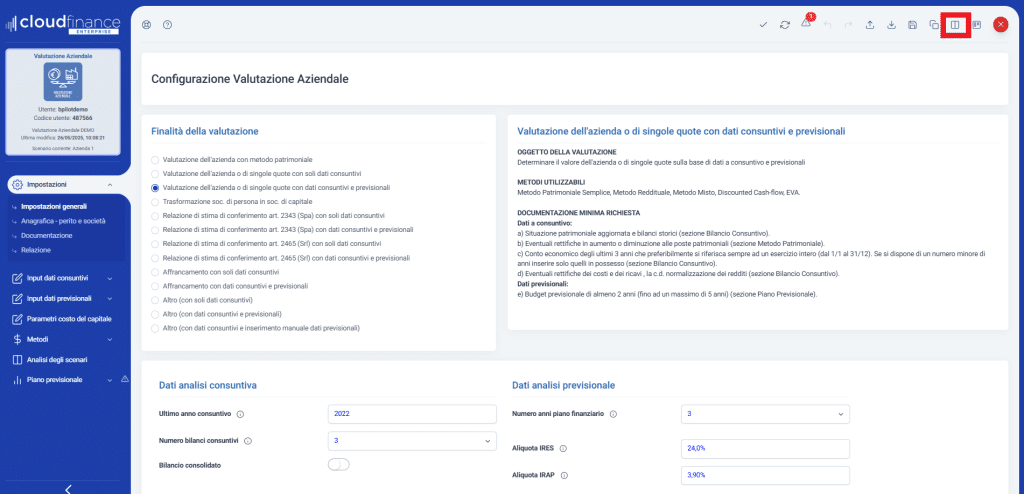Open Documentazione submenu item
This screenshot has height=494, width=1024.
pyautogui.click(x=46, y=235)
